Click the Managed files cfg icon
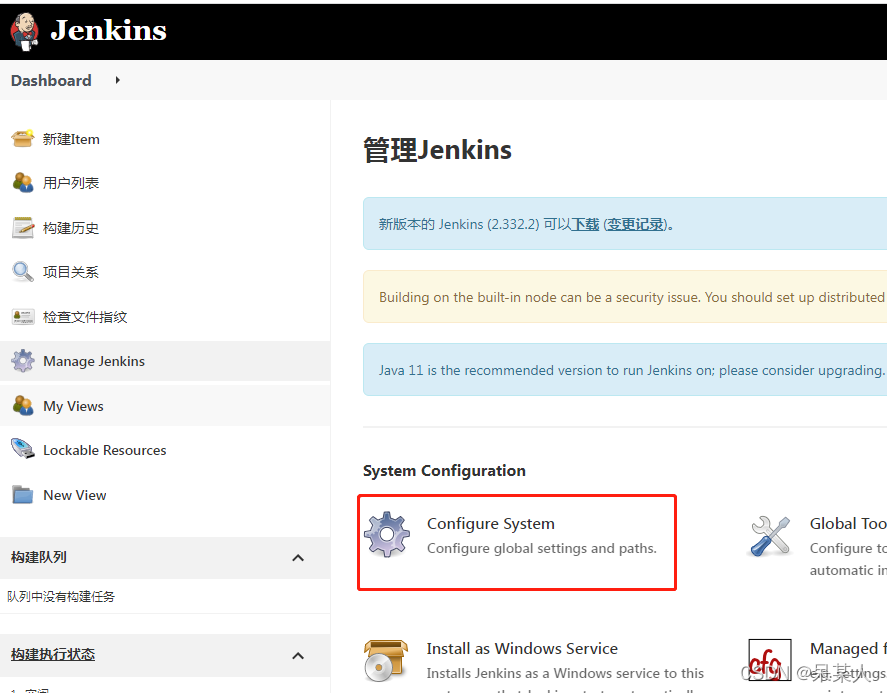The height and width of the screenshot is (693, 887). click(768, 660)
